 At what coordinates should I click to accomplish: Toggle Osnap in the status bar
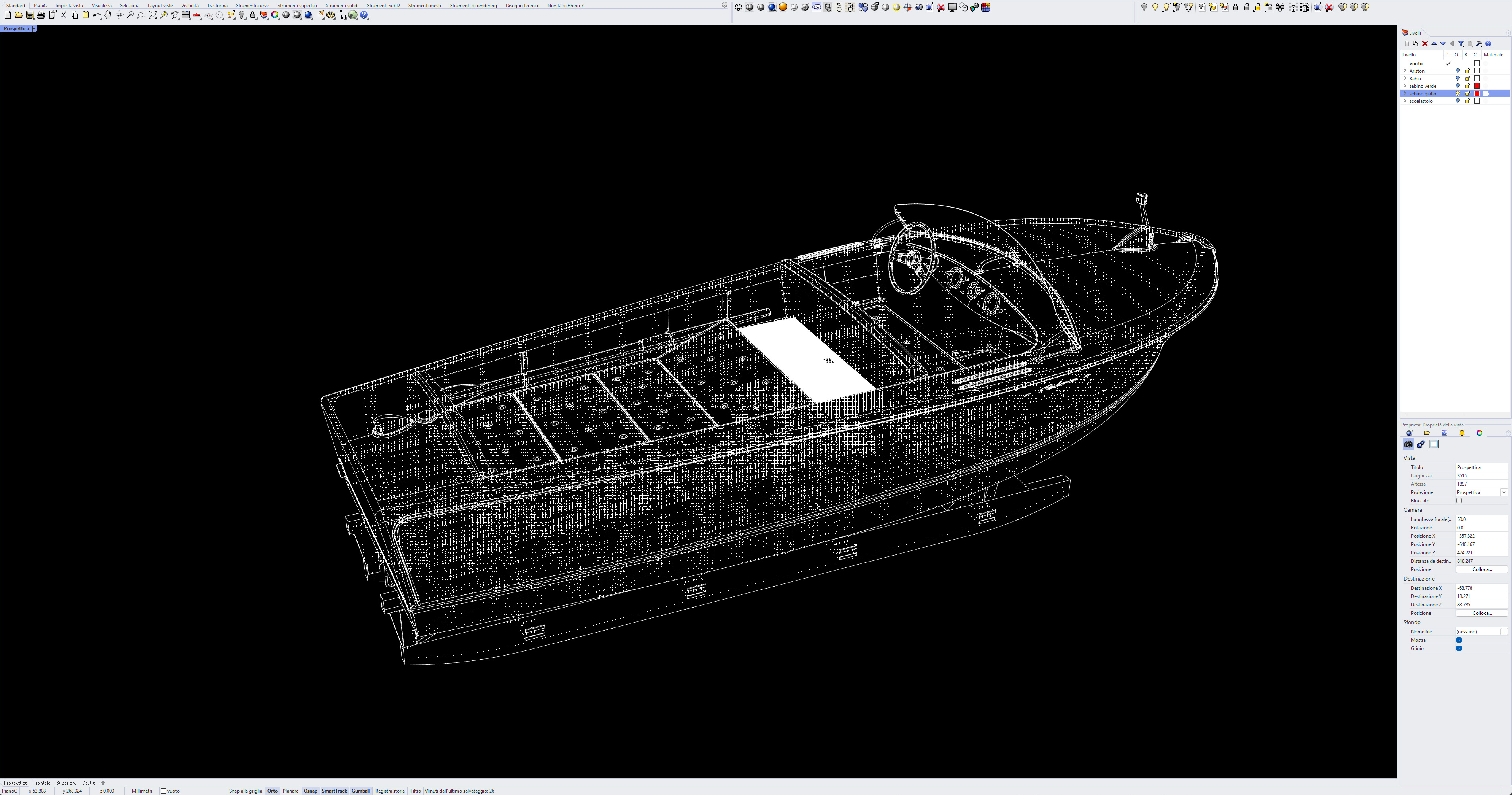tap(310, 791)
